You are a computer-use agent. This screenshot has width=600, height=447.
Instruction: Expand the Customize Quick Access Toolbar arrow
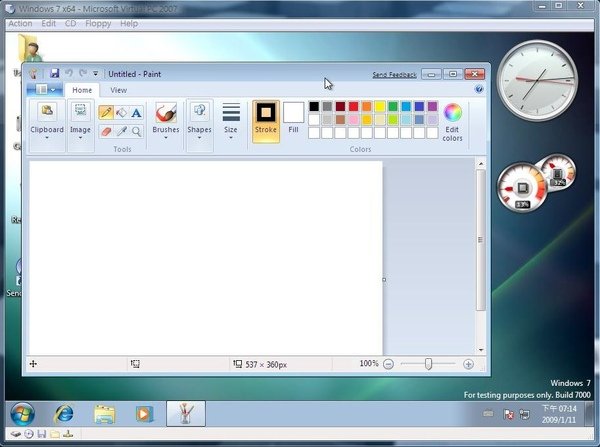coord(96,73)
